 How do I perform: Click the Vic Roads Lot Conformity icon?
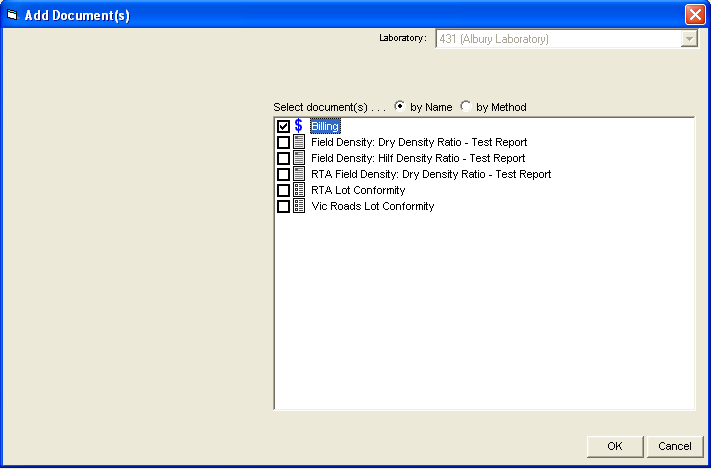tap(298, 207)
